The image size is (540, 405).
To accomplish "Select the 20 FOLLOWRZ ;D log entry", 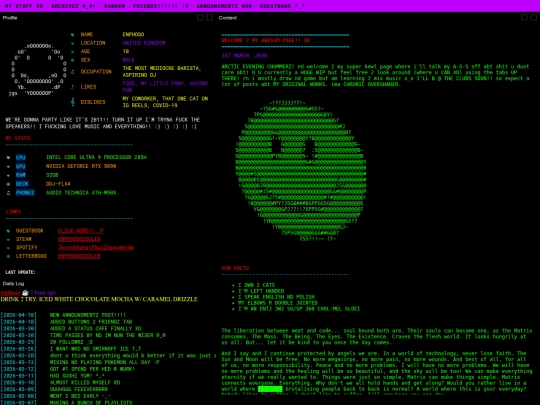I will pos(71,342).
